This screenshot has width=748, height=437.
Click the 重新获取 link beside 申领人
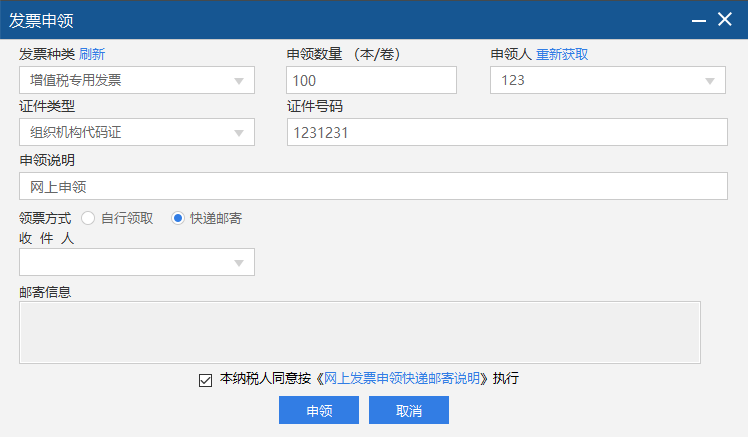[562, 54]
